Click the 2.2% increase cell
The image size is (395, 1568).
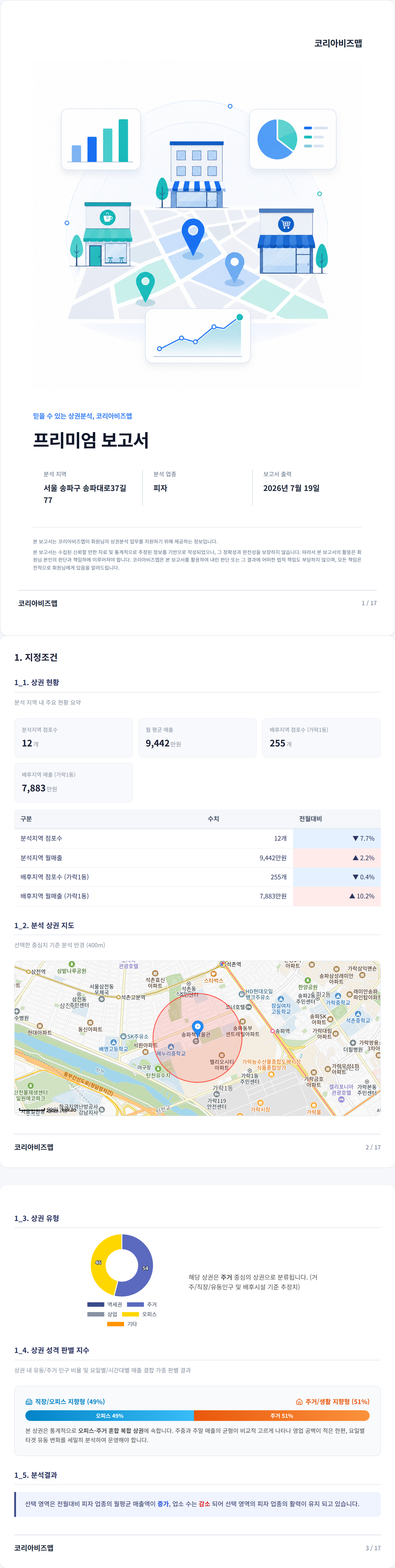point(337,858)
